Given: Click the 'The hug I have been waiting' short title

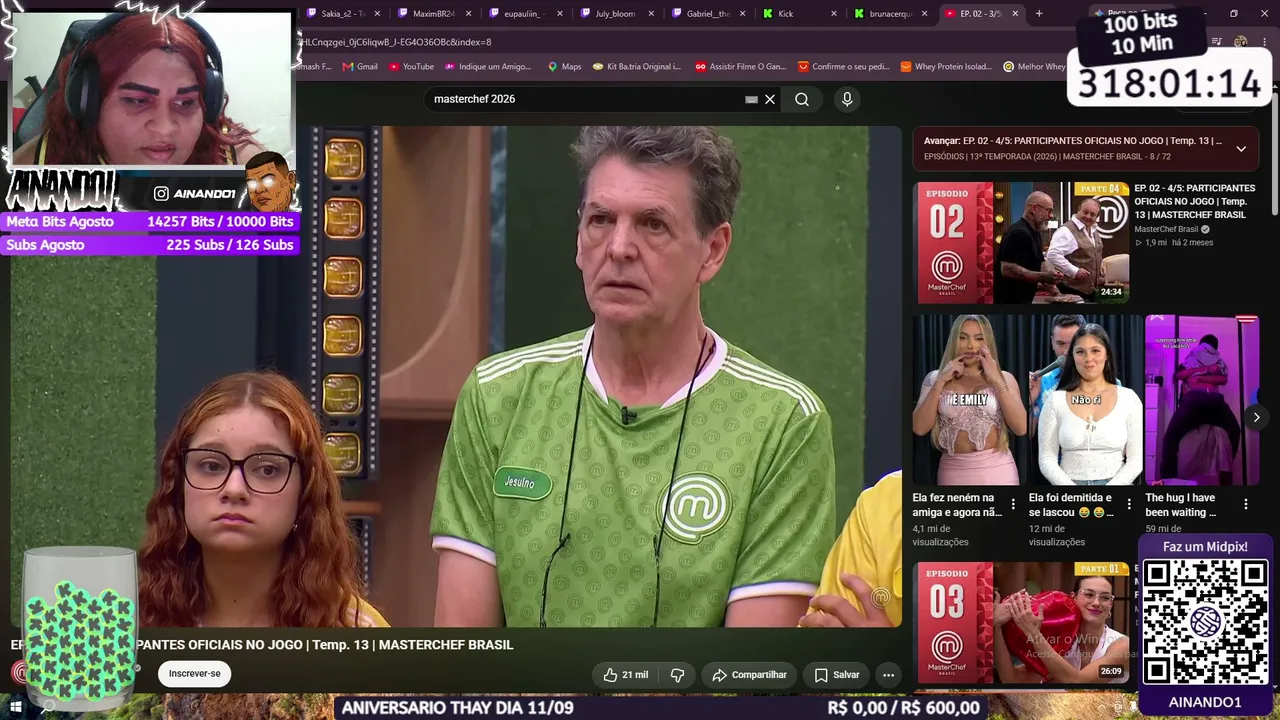Looking at the screenshot, I should coord(1181,505).
